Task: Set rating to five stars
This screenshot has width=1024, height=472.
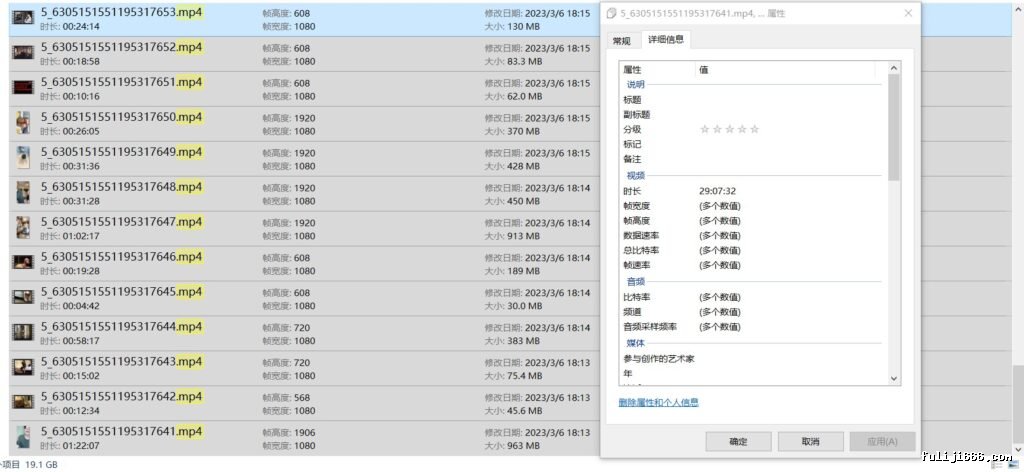Action: click(x=754, y=129)
